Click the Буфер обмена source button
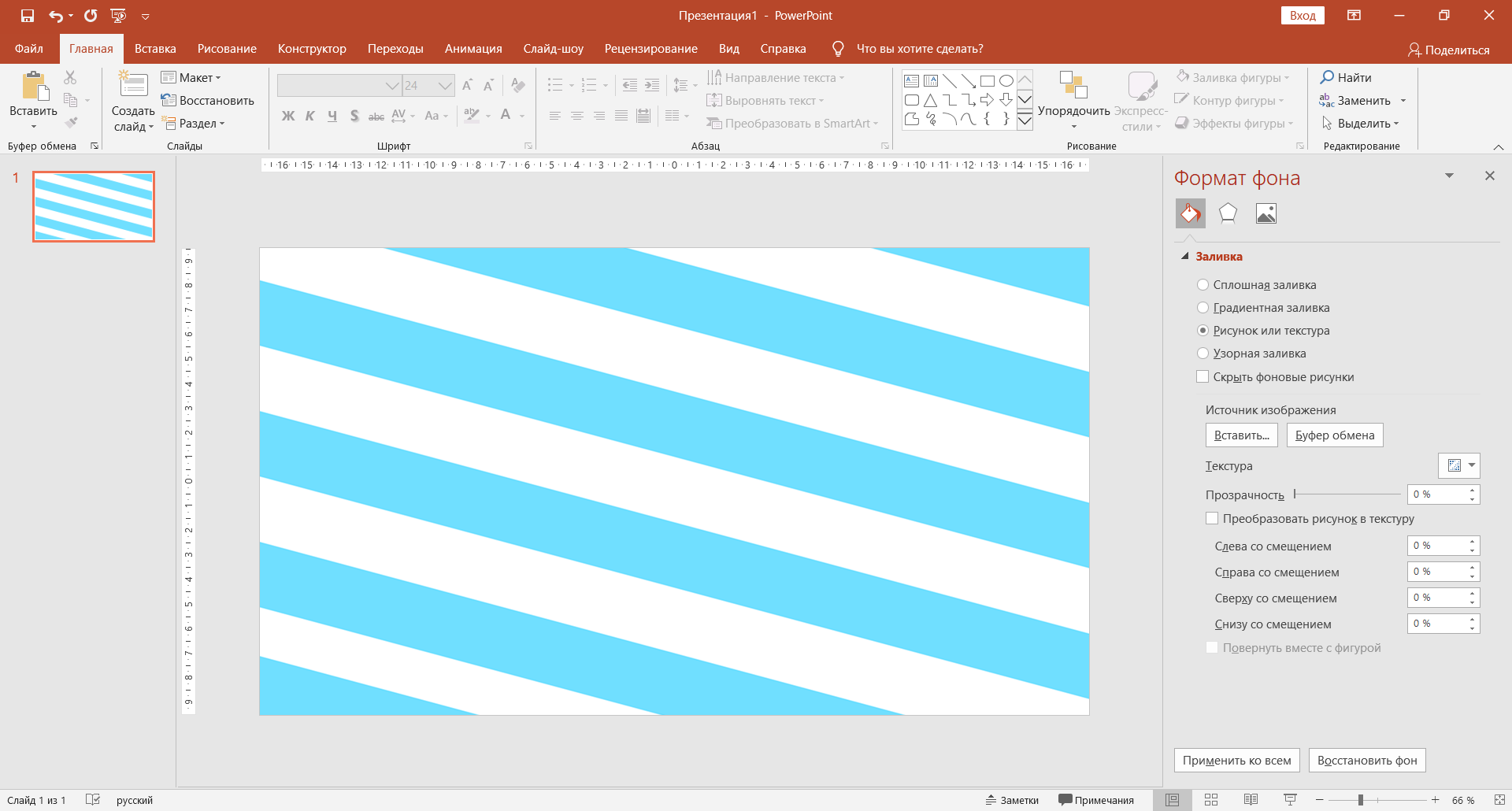The height and width of the screenshot is (811, 1512). tap(1334, 435)
